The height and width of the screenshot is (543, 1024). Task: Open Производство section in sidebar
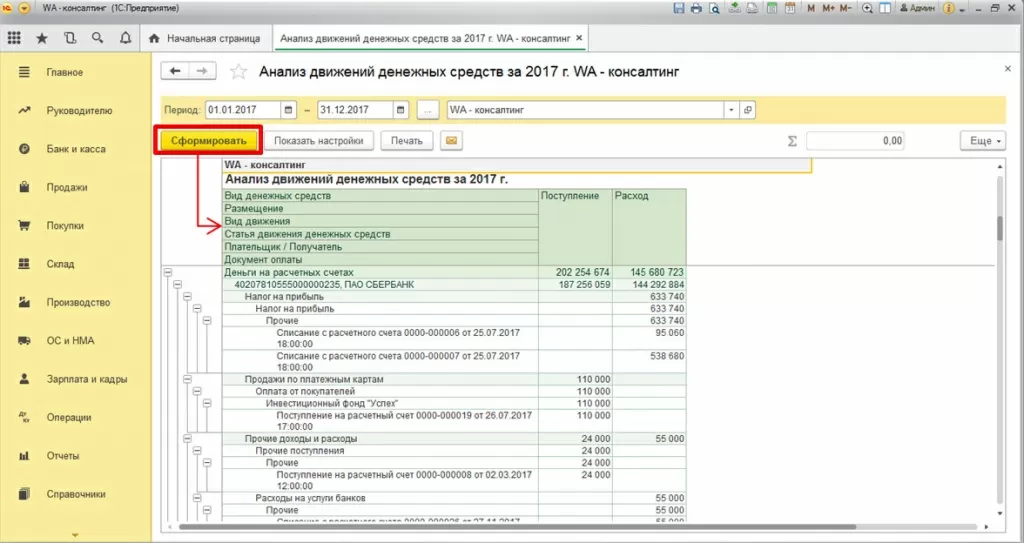[76, 303]
